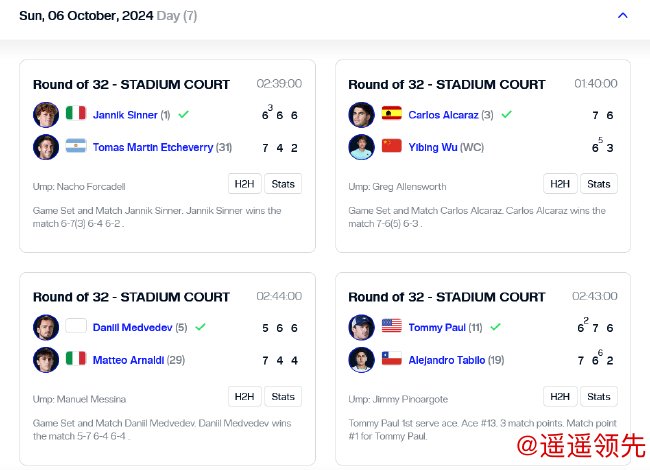Click Carlos Alcaraz's player photo
The height and width of the screenshot is (470, 650).
tap(361, 114)
